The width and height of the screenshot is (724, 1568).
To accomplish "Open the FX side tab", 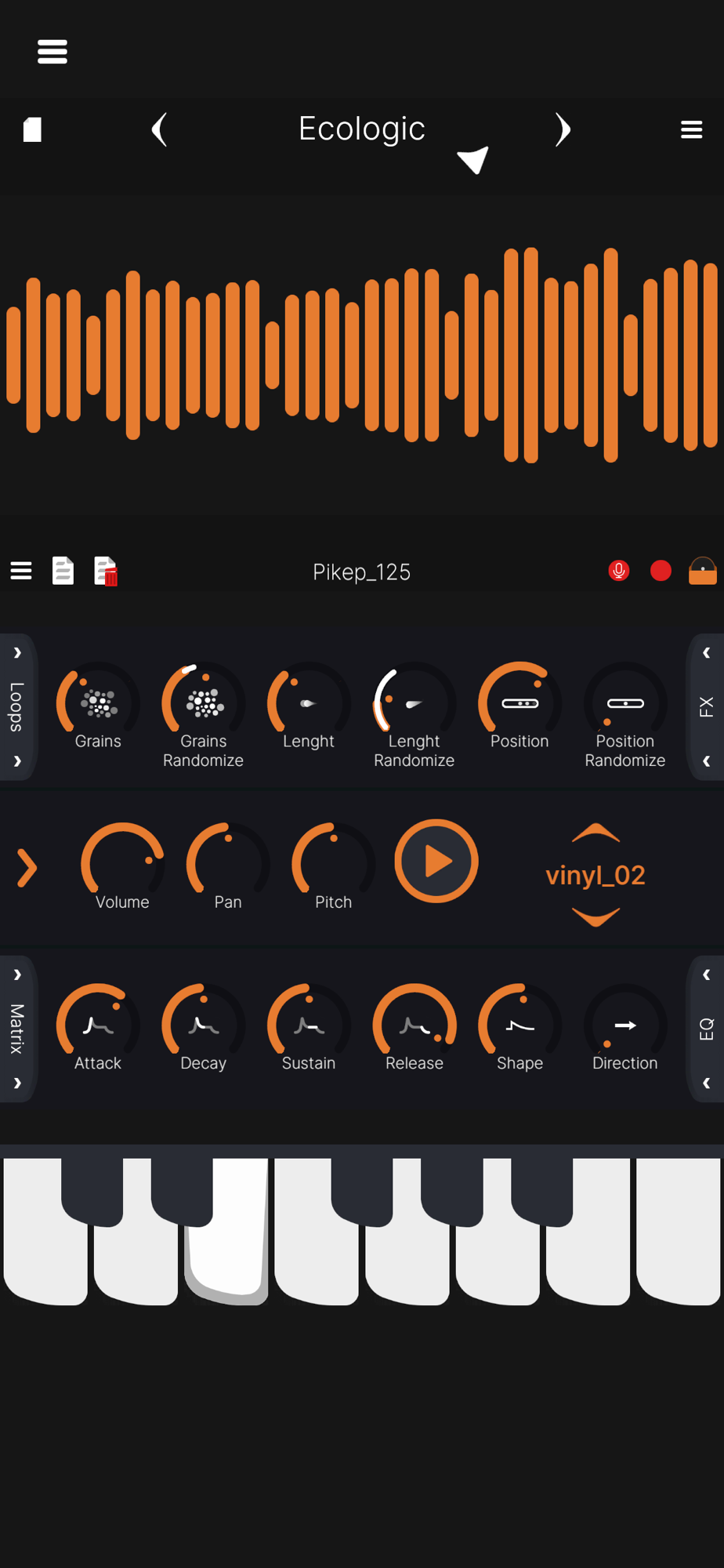I will point(706,707).
